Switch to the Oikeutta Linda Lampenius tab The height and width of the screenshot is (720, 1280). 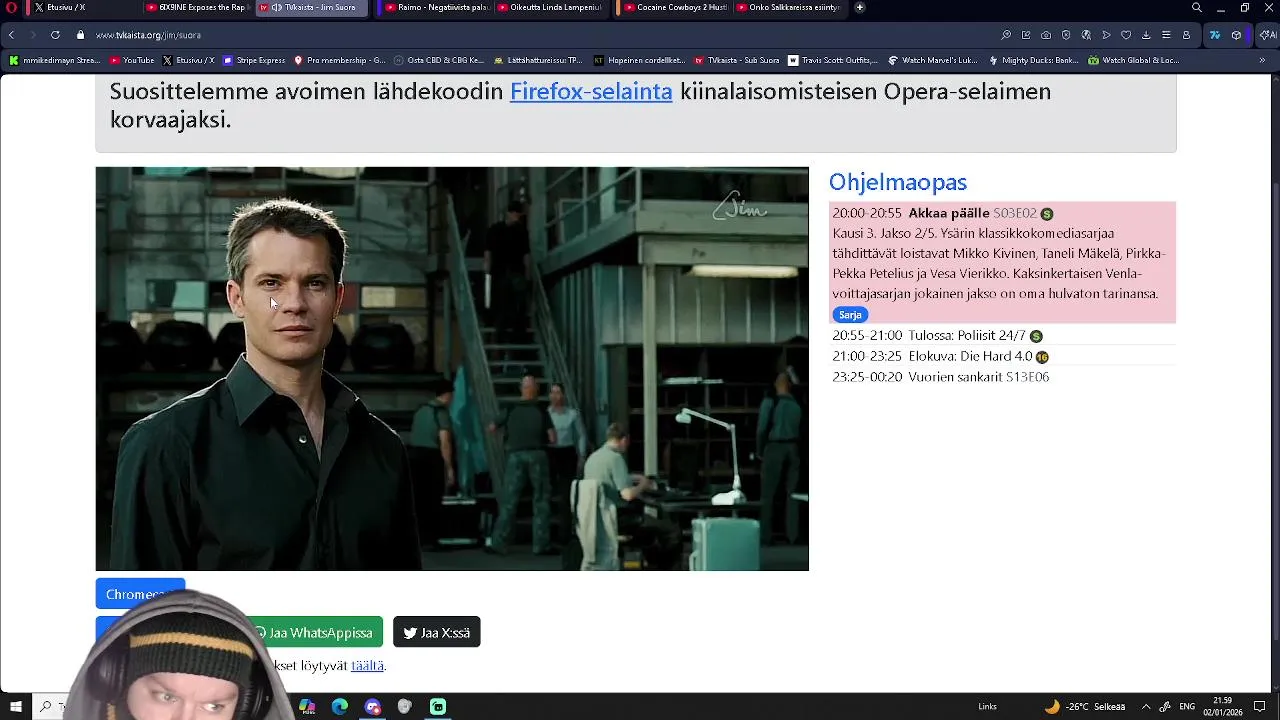549,7
